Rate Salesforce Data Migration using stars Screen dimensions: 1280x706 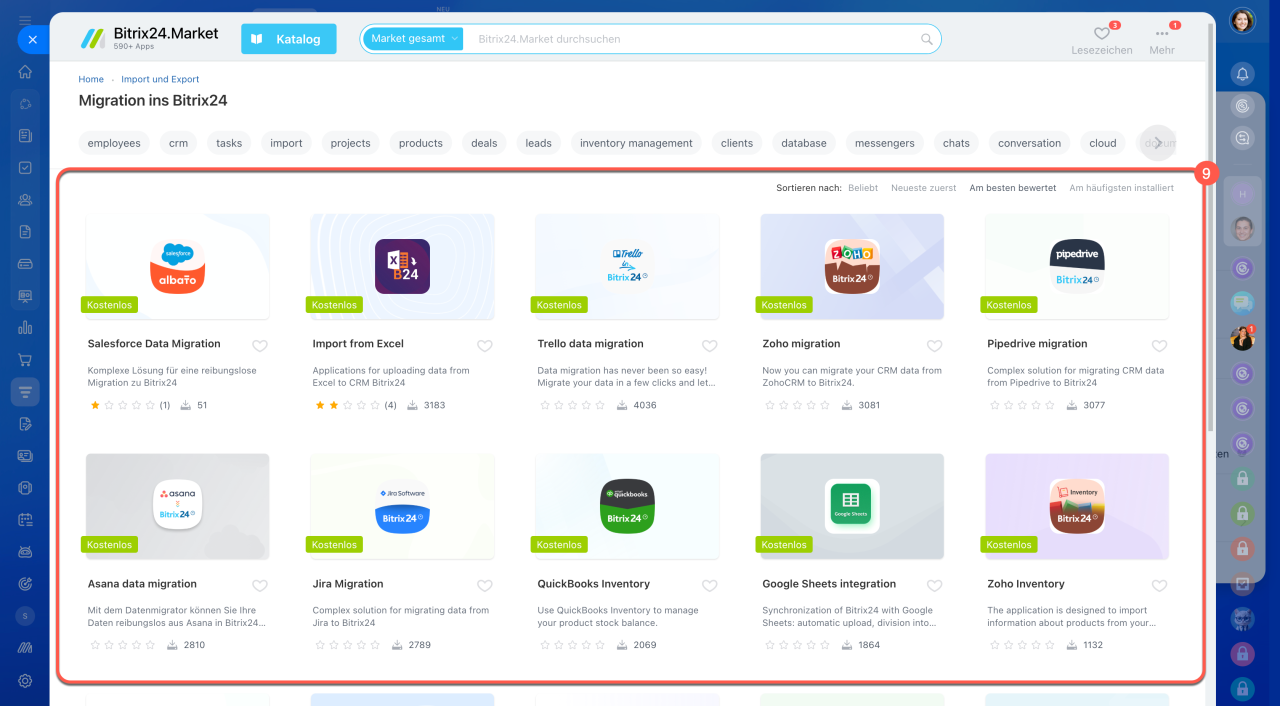pyautogui.click(x=123, y=405)
